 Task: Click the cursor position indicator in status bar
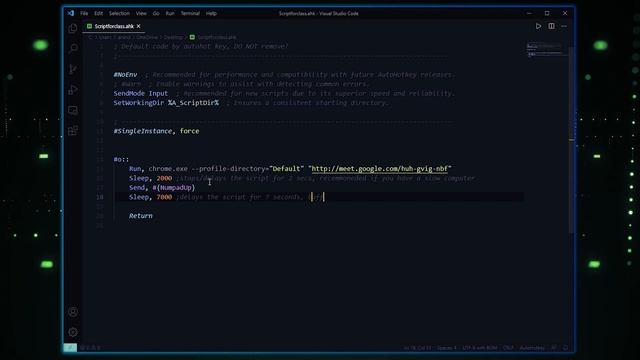418,348
